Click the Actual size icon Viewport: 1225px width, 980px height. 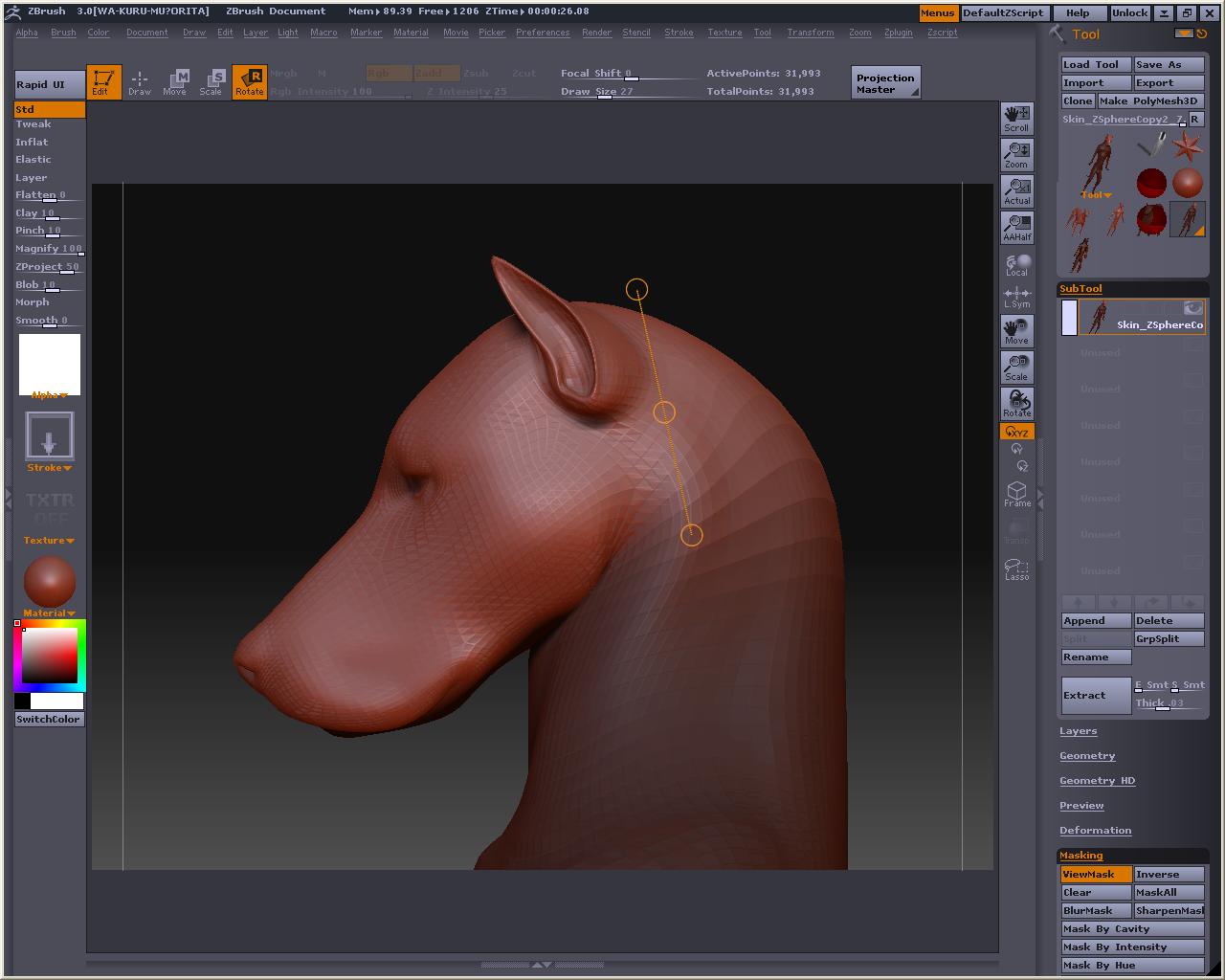coord(1016,190)
